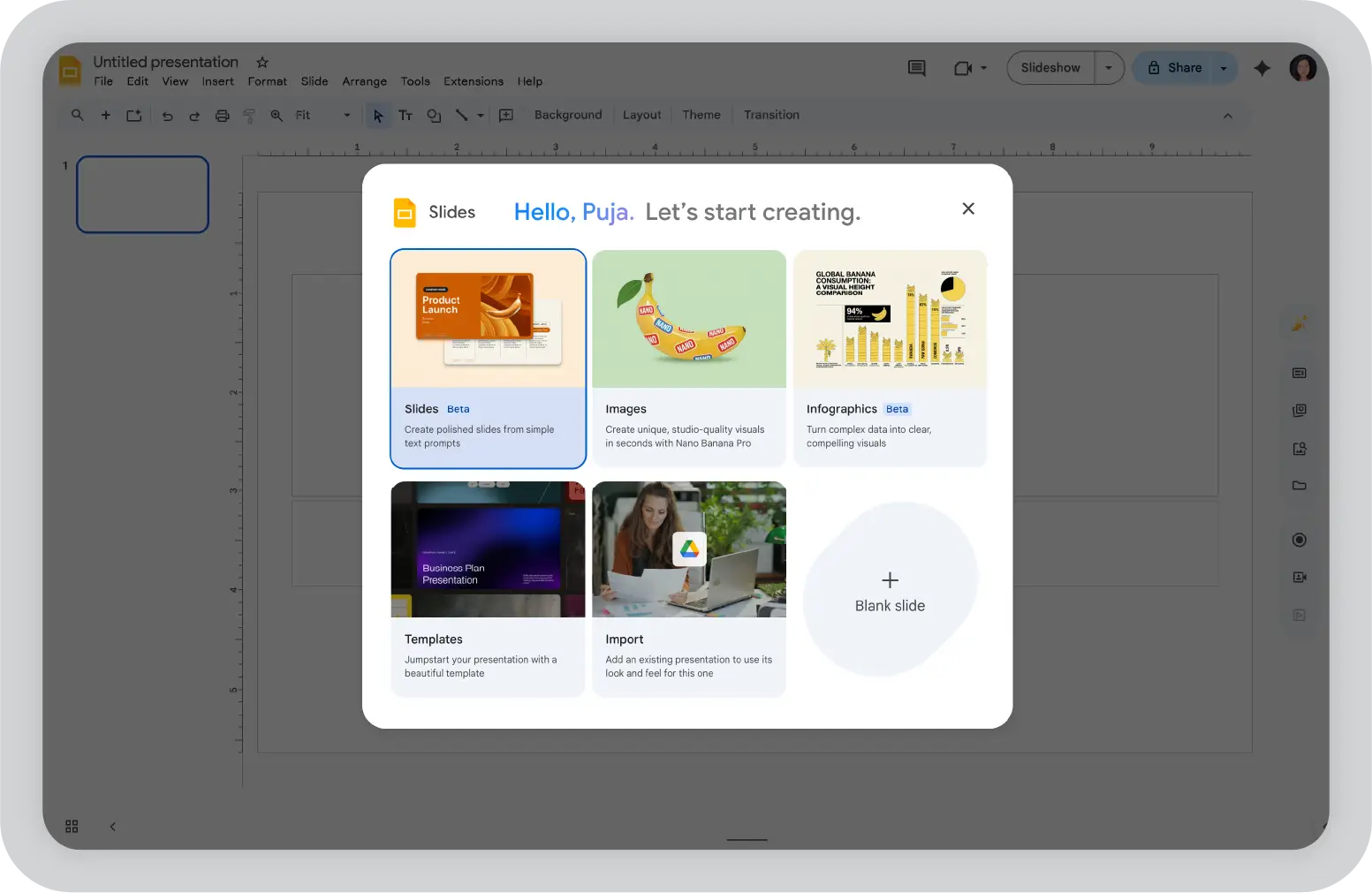Open the Extensions menu

click(x=473, y=81)
